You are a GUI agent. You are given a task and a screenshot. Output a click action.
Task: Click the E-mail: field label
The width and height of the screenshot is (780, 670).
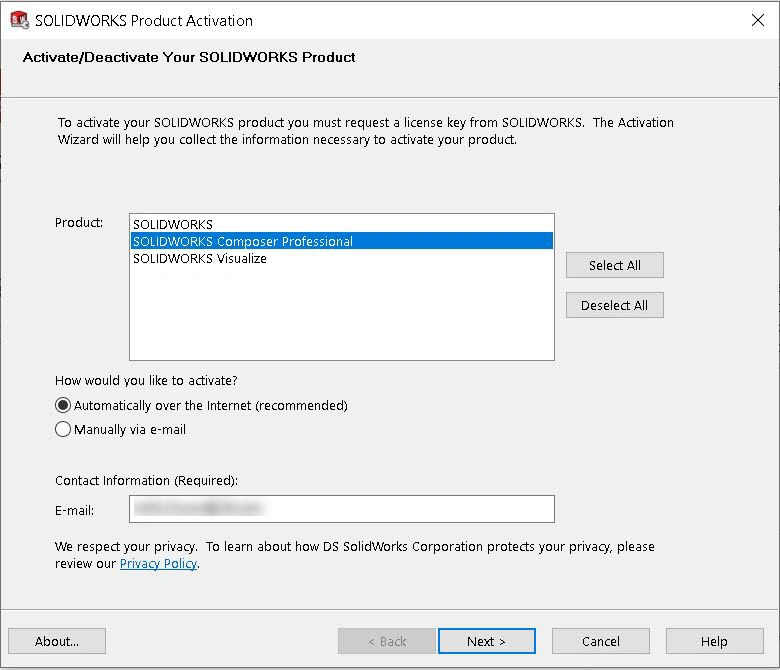coord(75,510)
